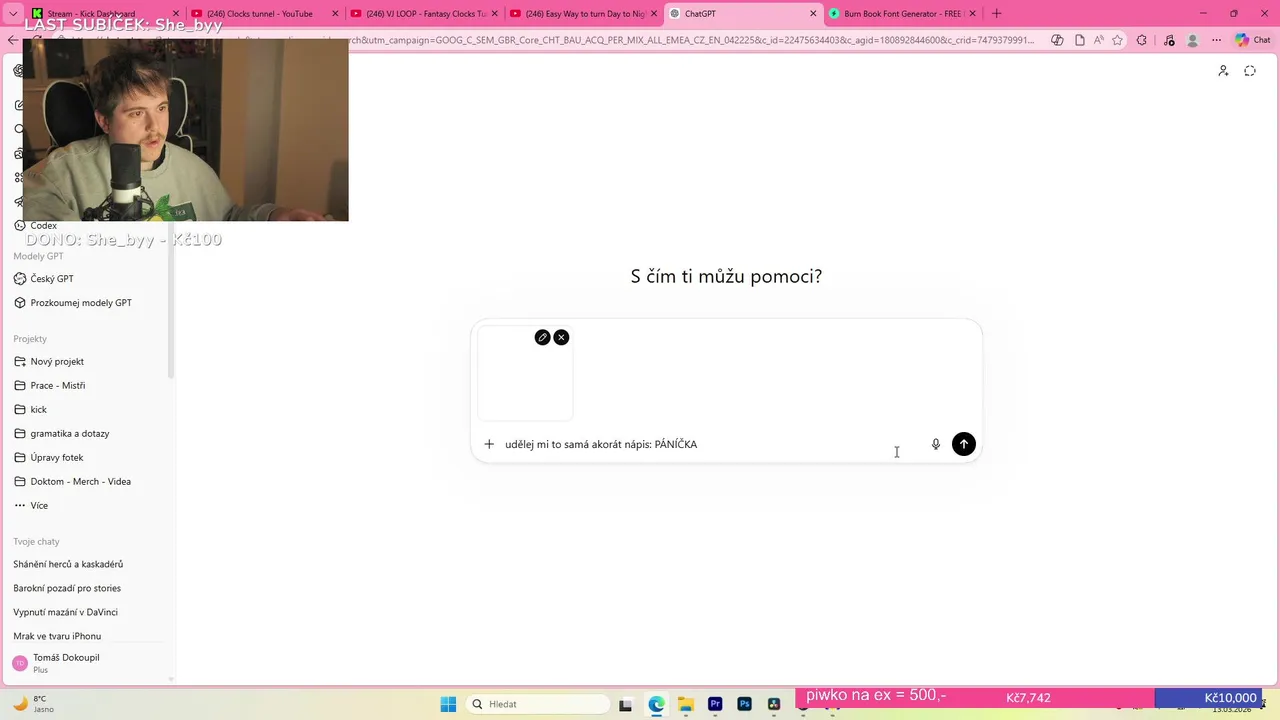Open the browser profile avatar

click(x=1192, y=40)
